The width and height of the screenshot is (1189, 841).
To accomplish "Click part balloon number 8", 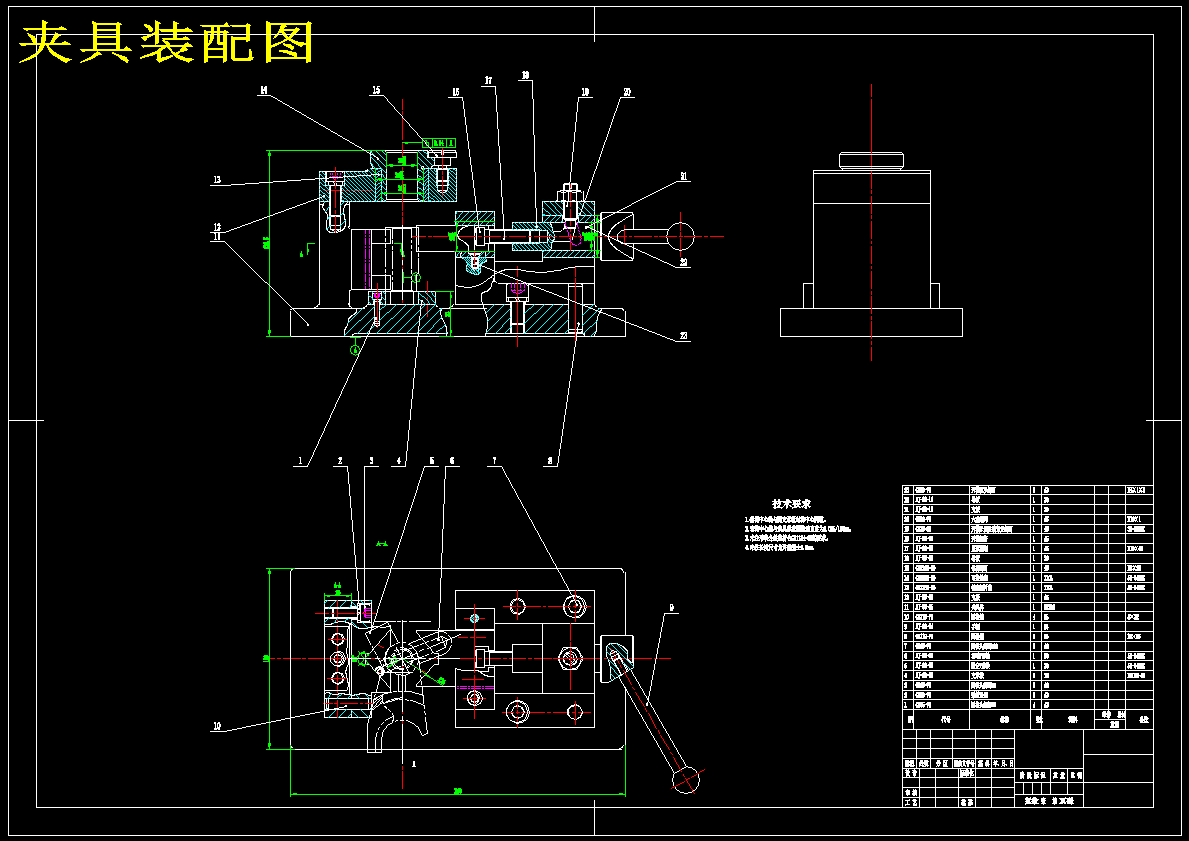I will (551, 460).
